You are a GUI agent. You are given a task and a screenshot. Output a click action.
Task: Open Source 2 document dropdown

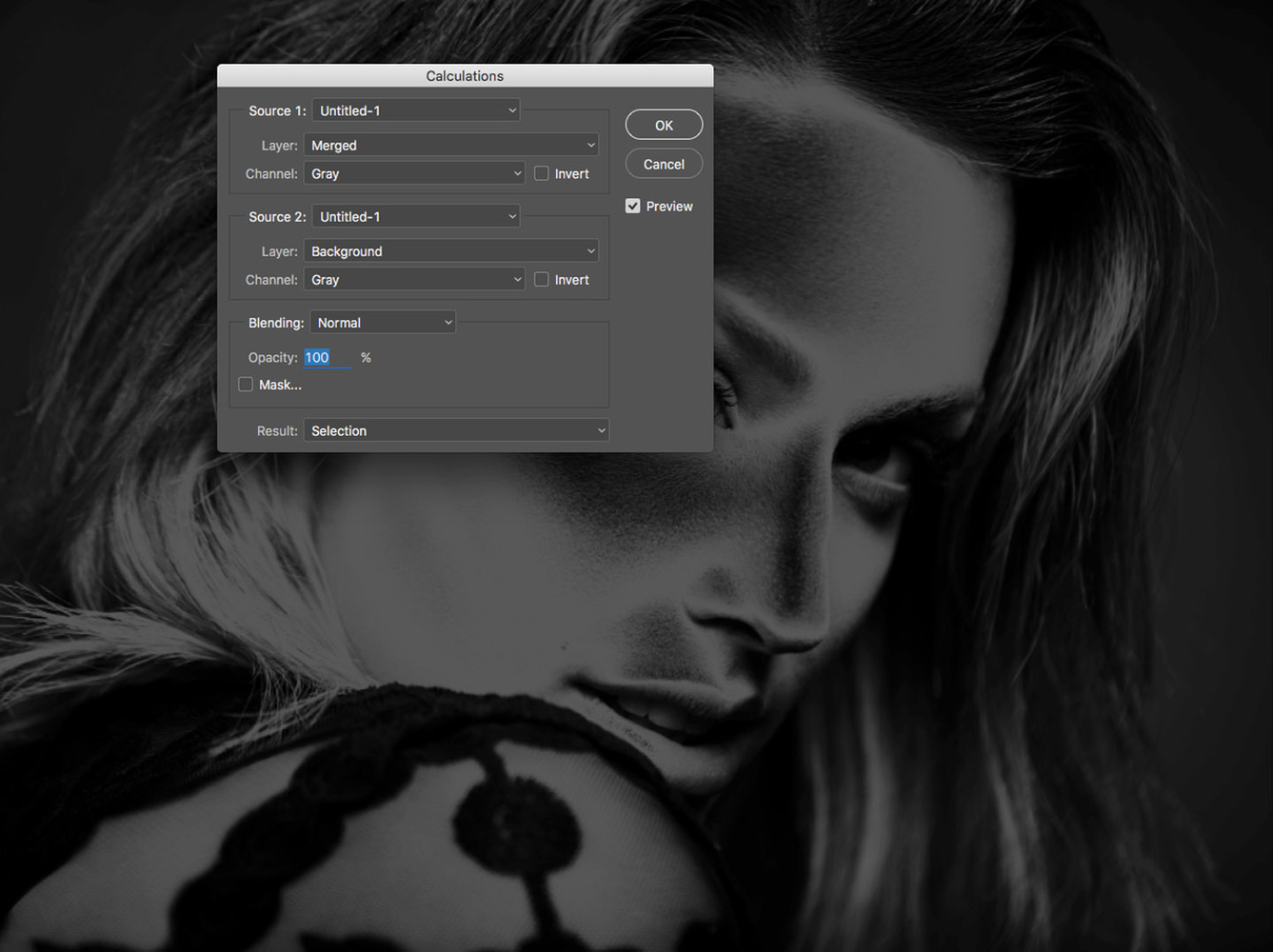[416, 216]
